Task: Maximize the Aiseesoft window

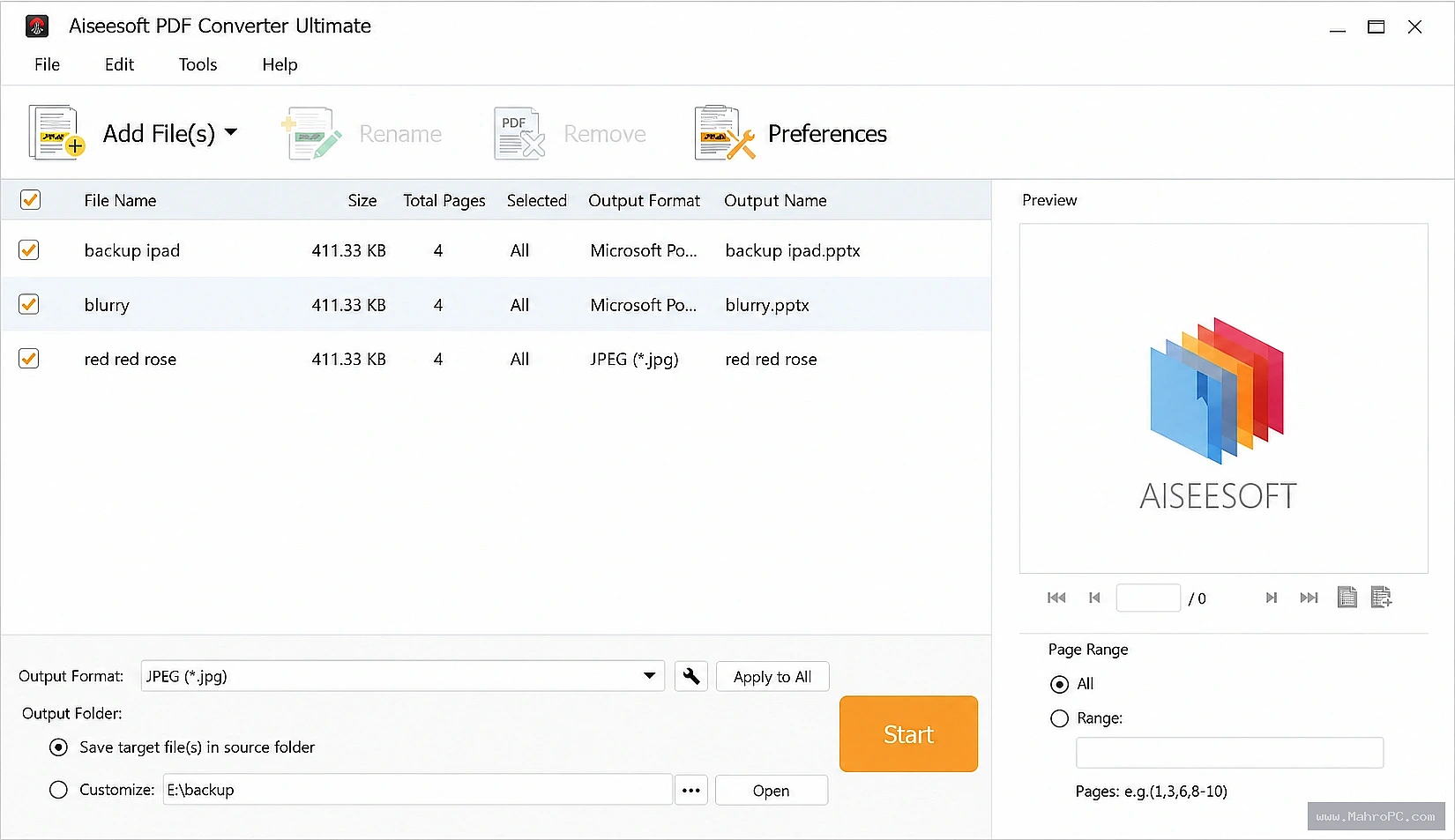Action: click(x=1376, y=27)
